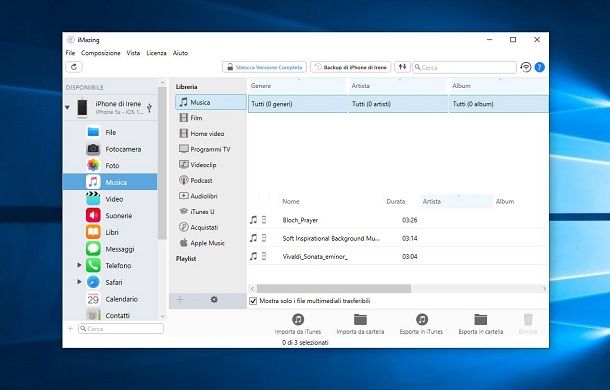Select Tutti (0 album) row
The width and height of the screenshot is (610, 390).
pyautogui.click(x=499, y=104)
